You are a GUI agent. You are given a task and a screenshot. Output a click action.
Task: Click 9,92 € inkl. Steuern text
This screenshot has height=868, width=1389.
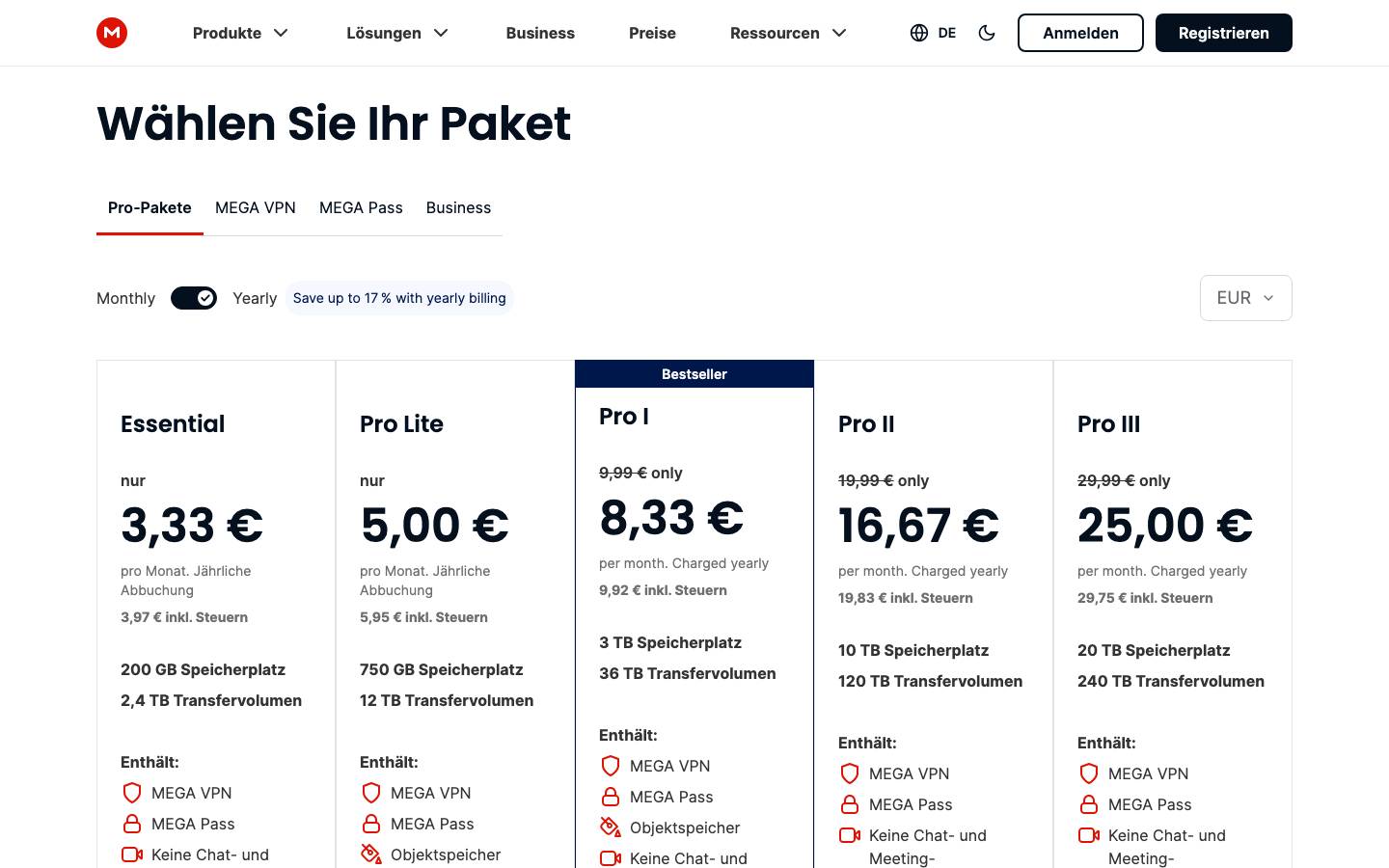pos(663,590)
